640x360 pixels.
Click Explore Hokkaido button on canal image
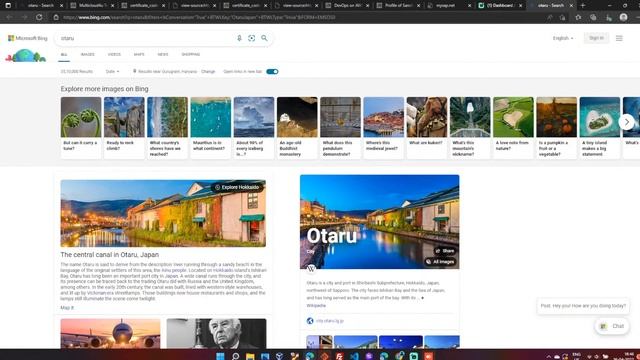[x=237, y=187]
